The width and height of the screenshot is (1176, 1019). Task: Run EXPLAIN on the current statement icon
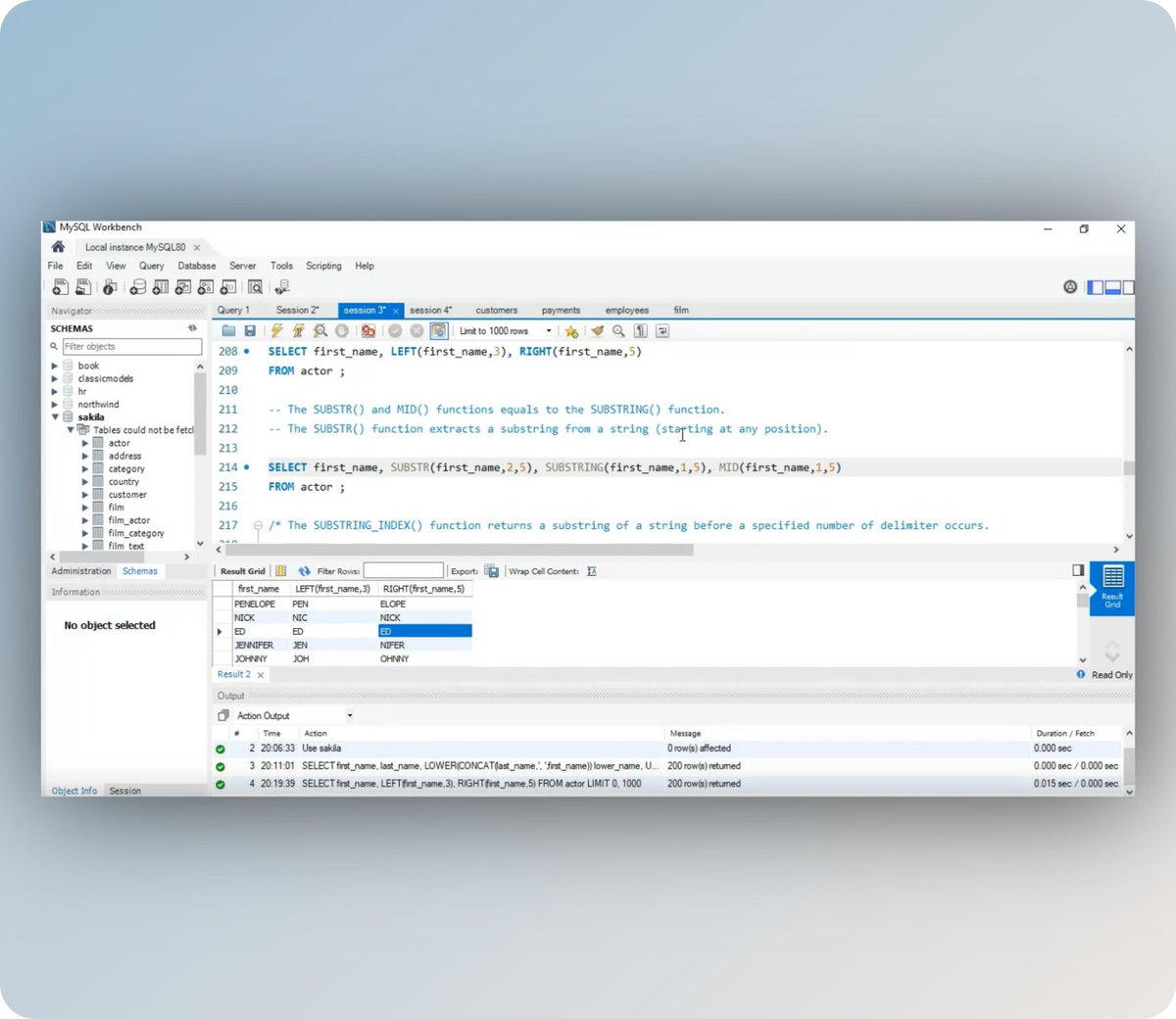[320, 331]
